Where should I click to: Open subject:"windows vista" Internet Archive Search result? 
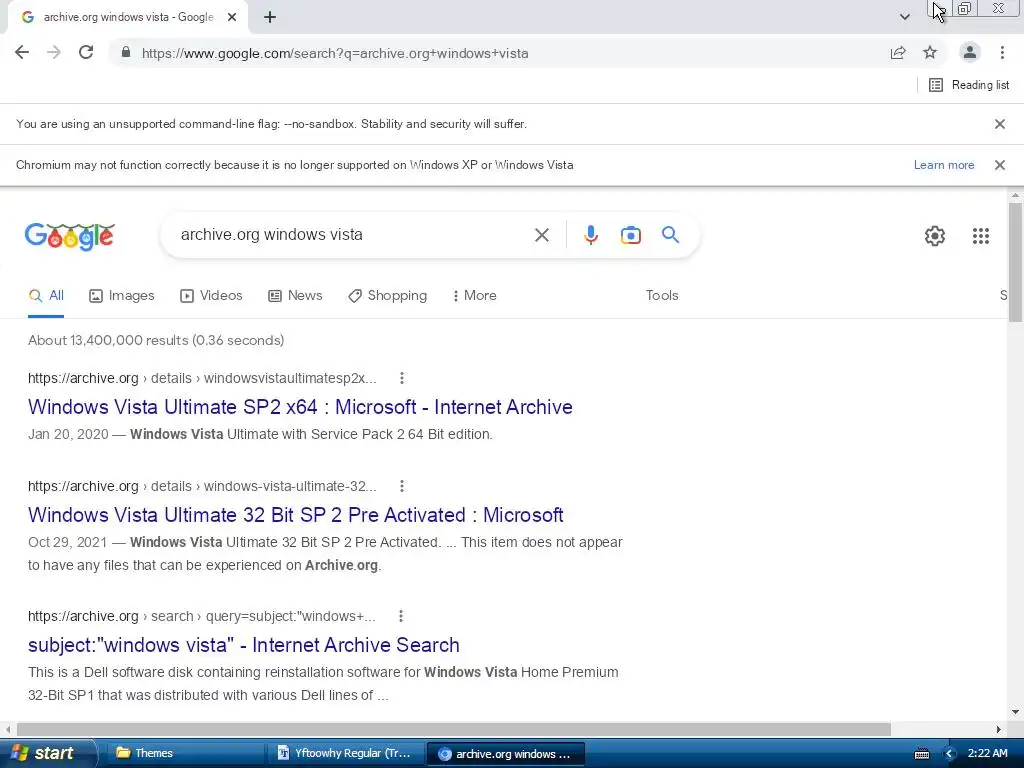[x=244, y=645]
